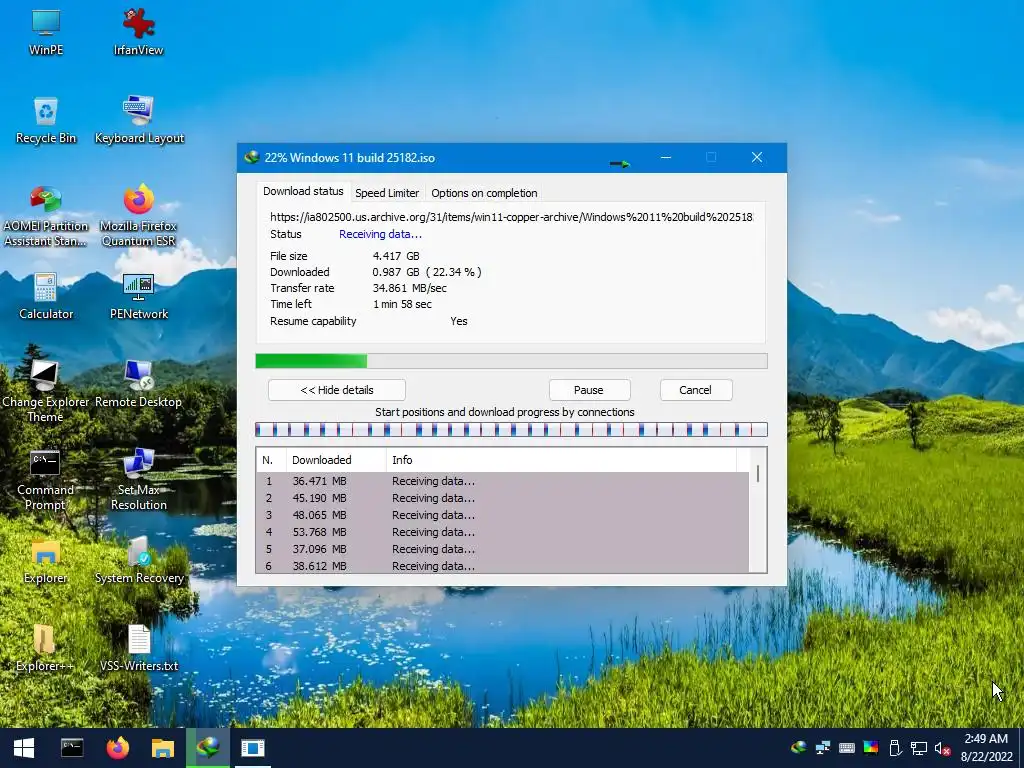Open the network computers tray icon
The height and width of the screenshot is (768, 1024).
pyautogui.click(x=823, y=748)
